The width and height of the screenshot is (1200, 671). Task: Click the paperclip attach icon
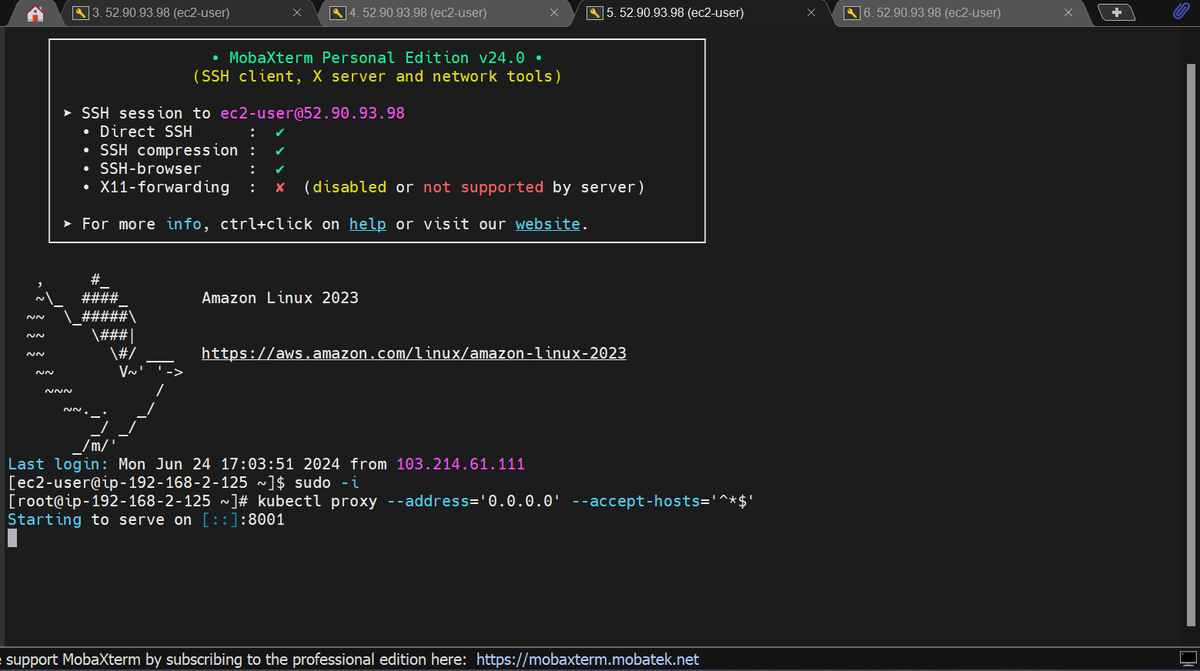coord(1182,12)
